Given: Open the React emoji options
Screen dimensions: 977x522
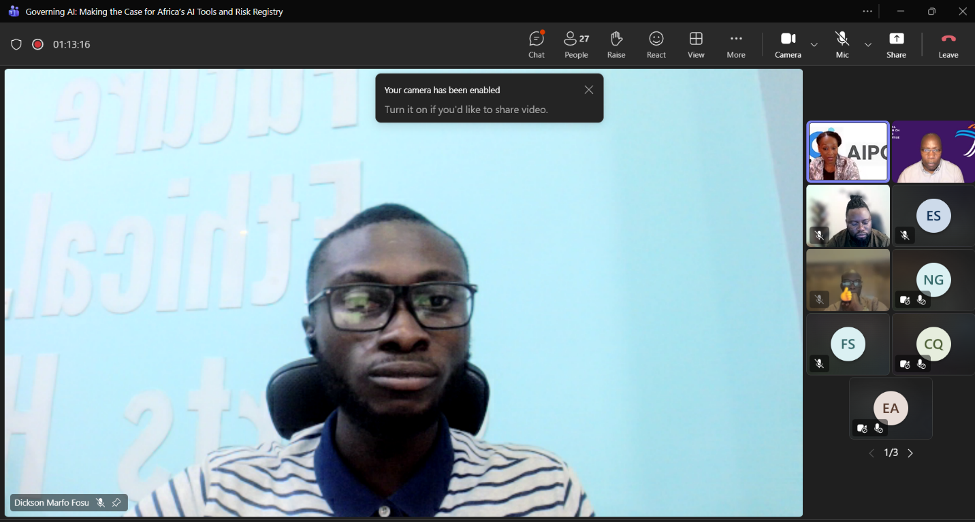Looking at the screenshot, I should (656, 44).
